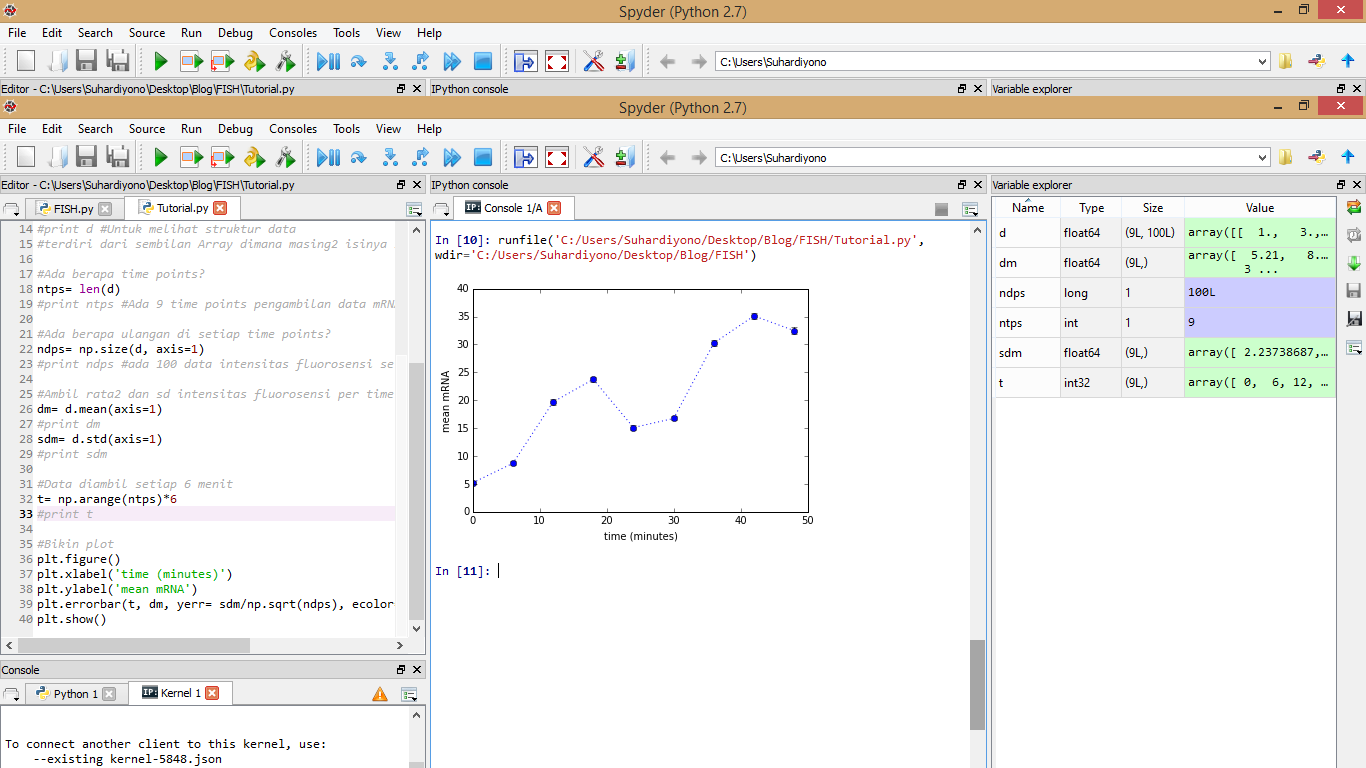Open Console pane Options menu beside warning icon
Image resolution: width=1366 pixels, height=768 pixels.
(x=409, y=694)
